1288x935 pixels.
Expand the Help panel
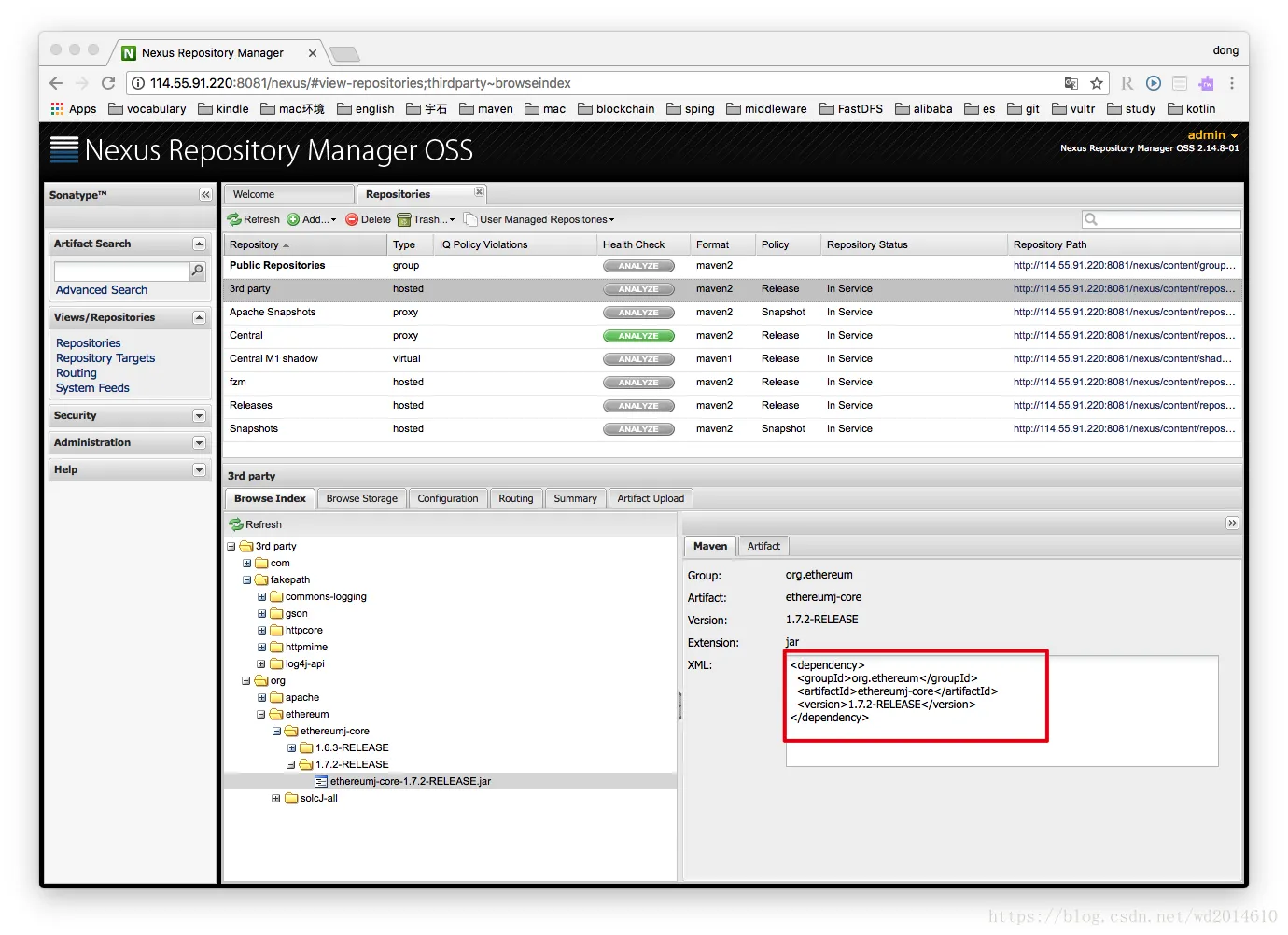[x=199, y=469]
